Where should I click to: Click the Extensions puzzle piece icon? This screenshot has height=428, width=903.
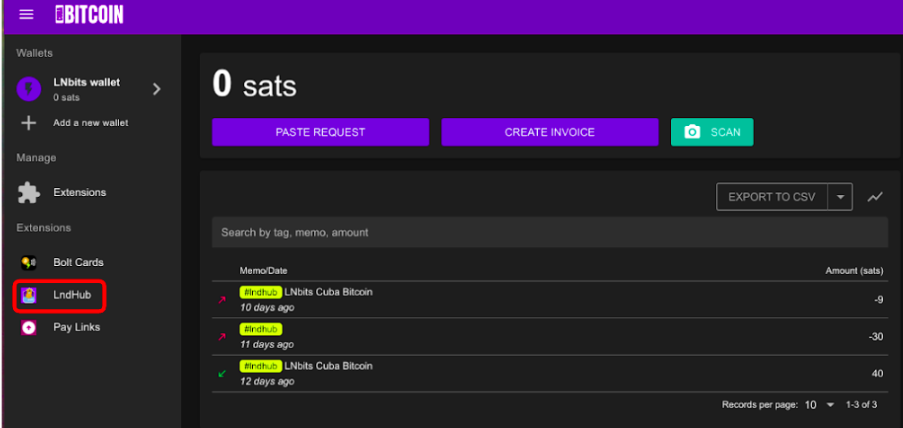point(29,192)
